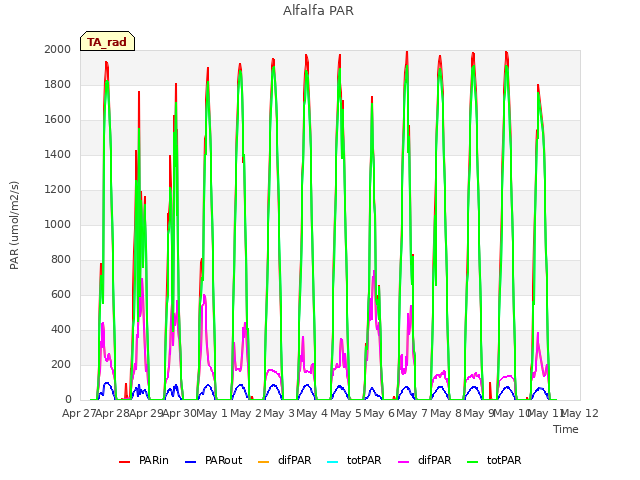Click the chart title Alfalfa PAR
Image resolution: width=640 pixels, height=480 pixels.
click(318, 11)
